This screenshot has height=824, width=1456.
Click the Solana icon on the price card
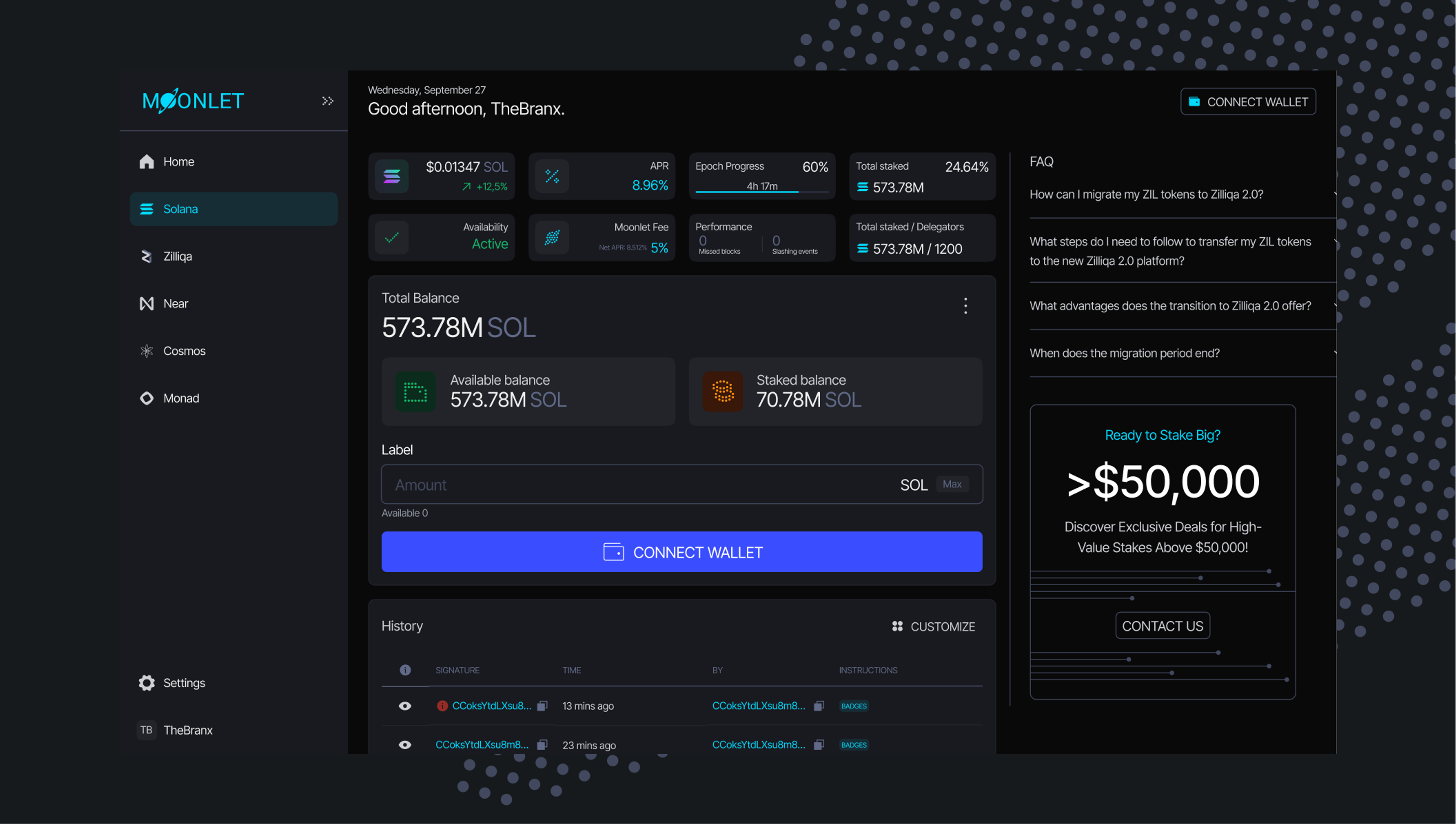pos(392,177)
